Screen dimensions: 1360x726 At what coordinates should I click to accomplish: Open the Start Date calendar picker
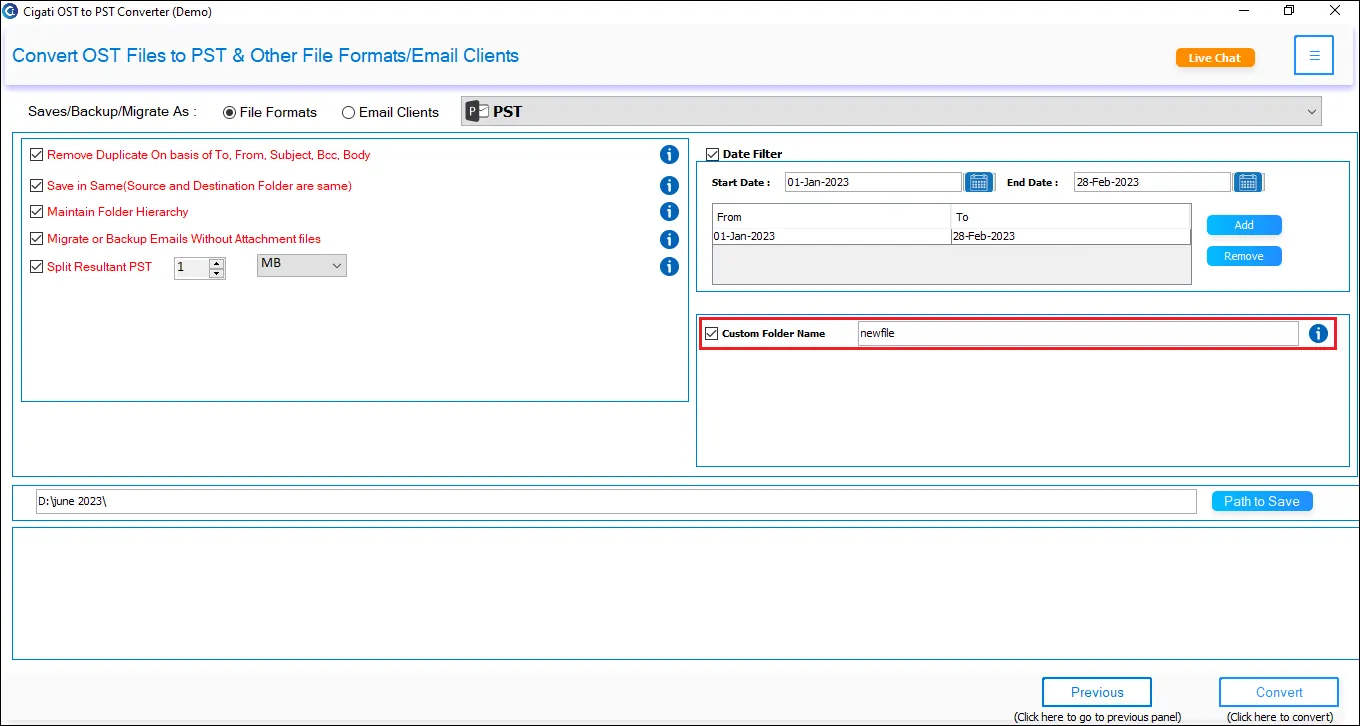point(978,182)
